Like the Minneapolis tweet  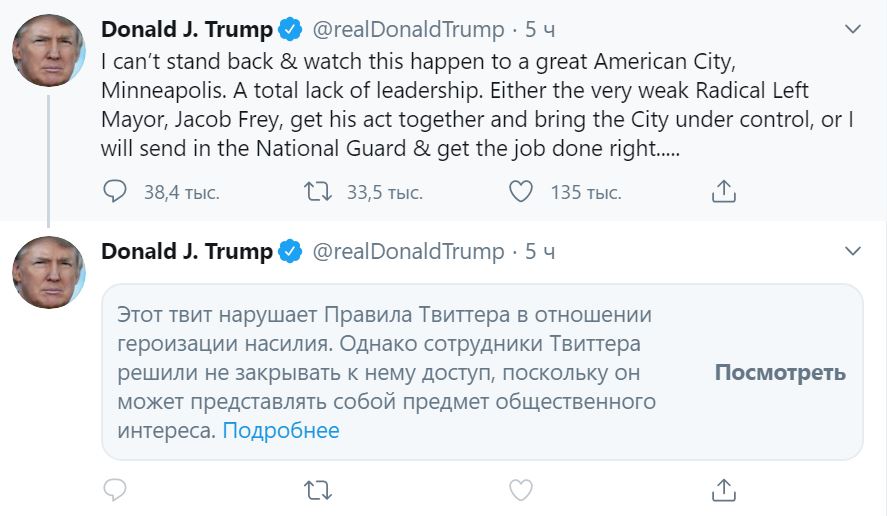pyautogui.click(x=521, y=191)
